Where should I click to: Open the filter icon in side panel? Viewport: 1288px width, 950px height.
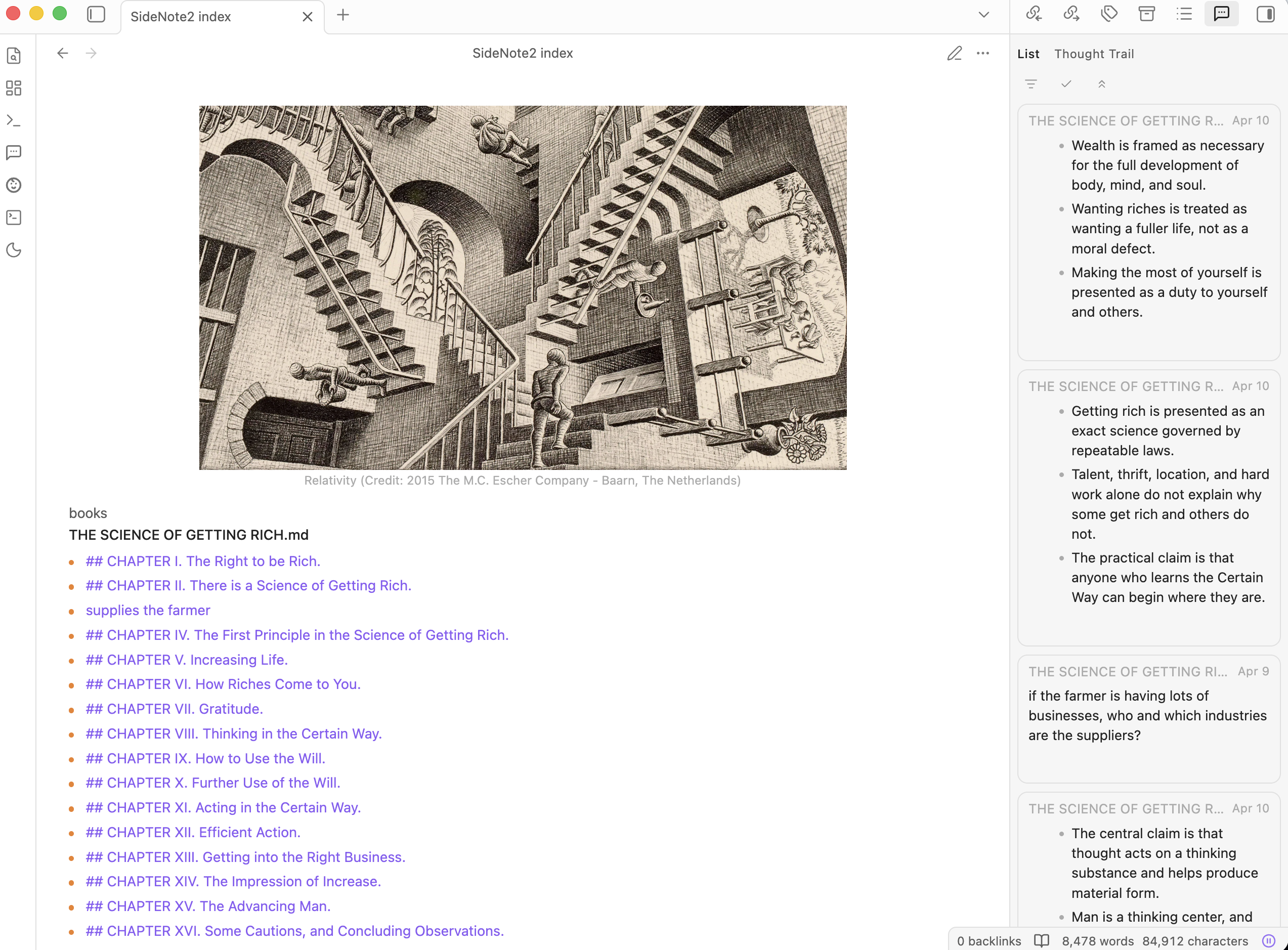click(1031, 84)
